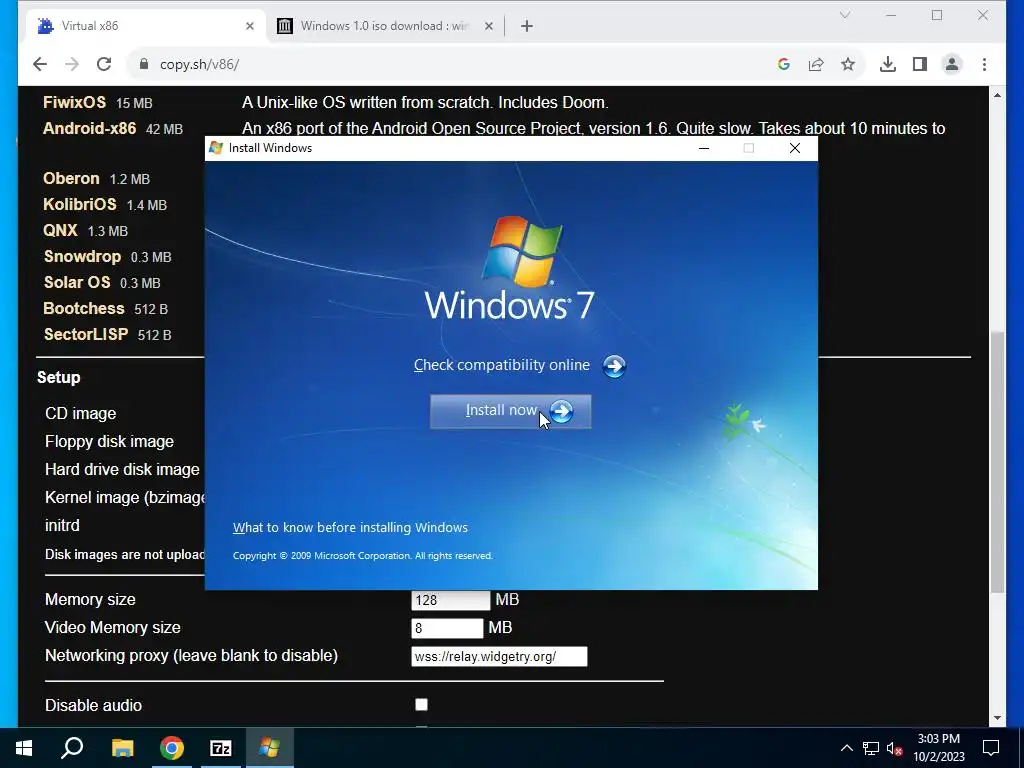Open File Explorer from taskbar

click(x=122, y=748)
